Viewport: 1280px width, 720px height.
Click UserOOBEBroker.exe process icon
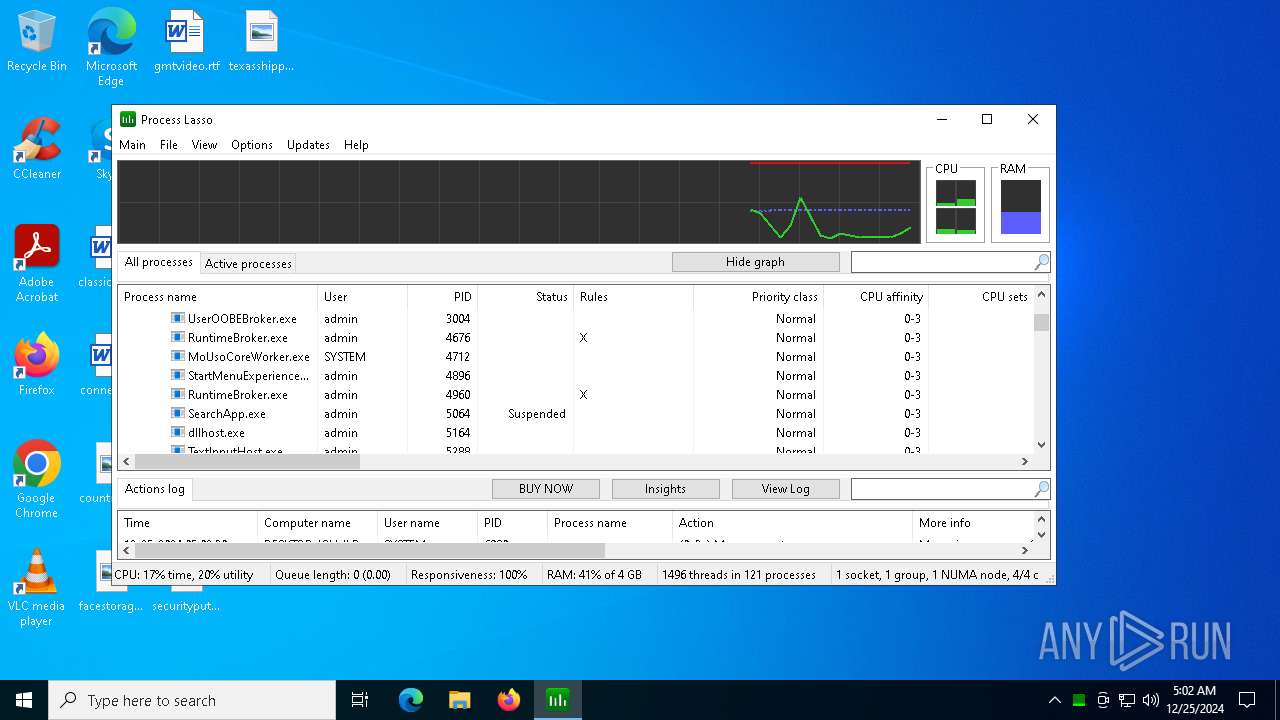[178, 319]
